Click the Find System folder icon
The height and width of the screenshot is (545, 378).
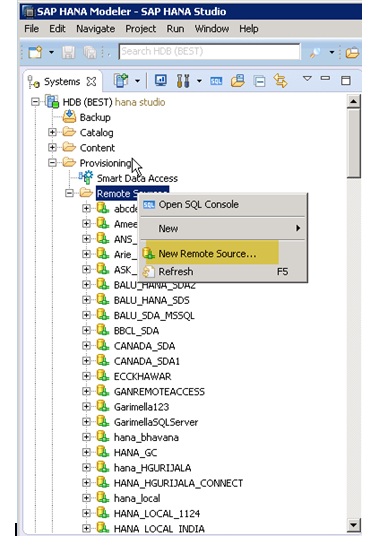238,81
